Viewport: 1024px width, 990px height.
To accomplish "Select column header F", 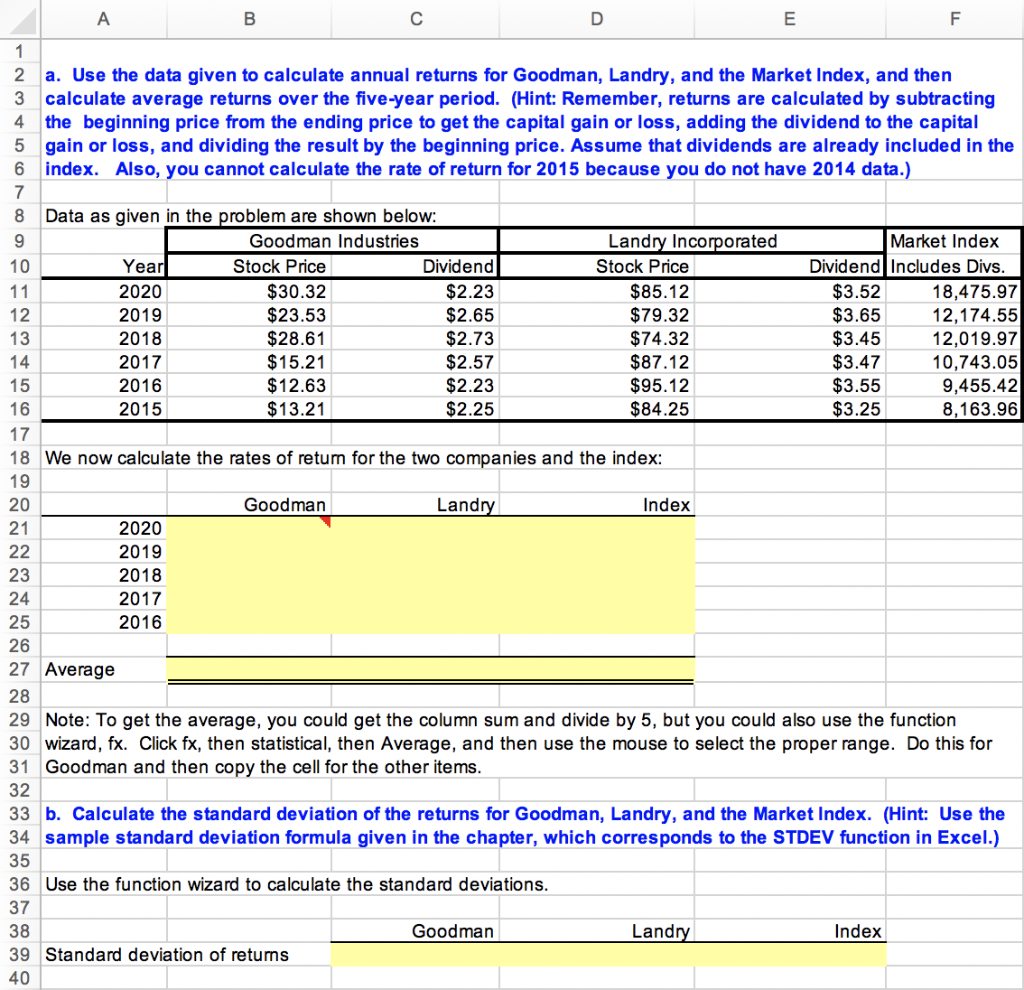I will (x=953, y=18).
